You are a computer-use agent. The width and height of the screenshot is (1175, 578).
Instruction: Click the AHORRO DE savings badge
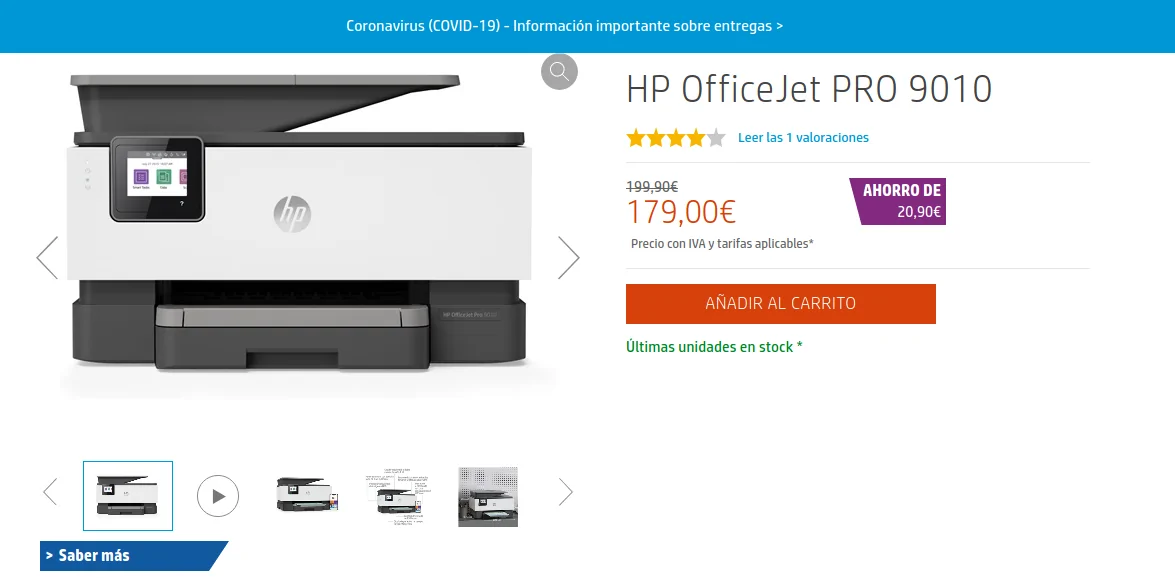(x=898, y=202)
